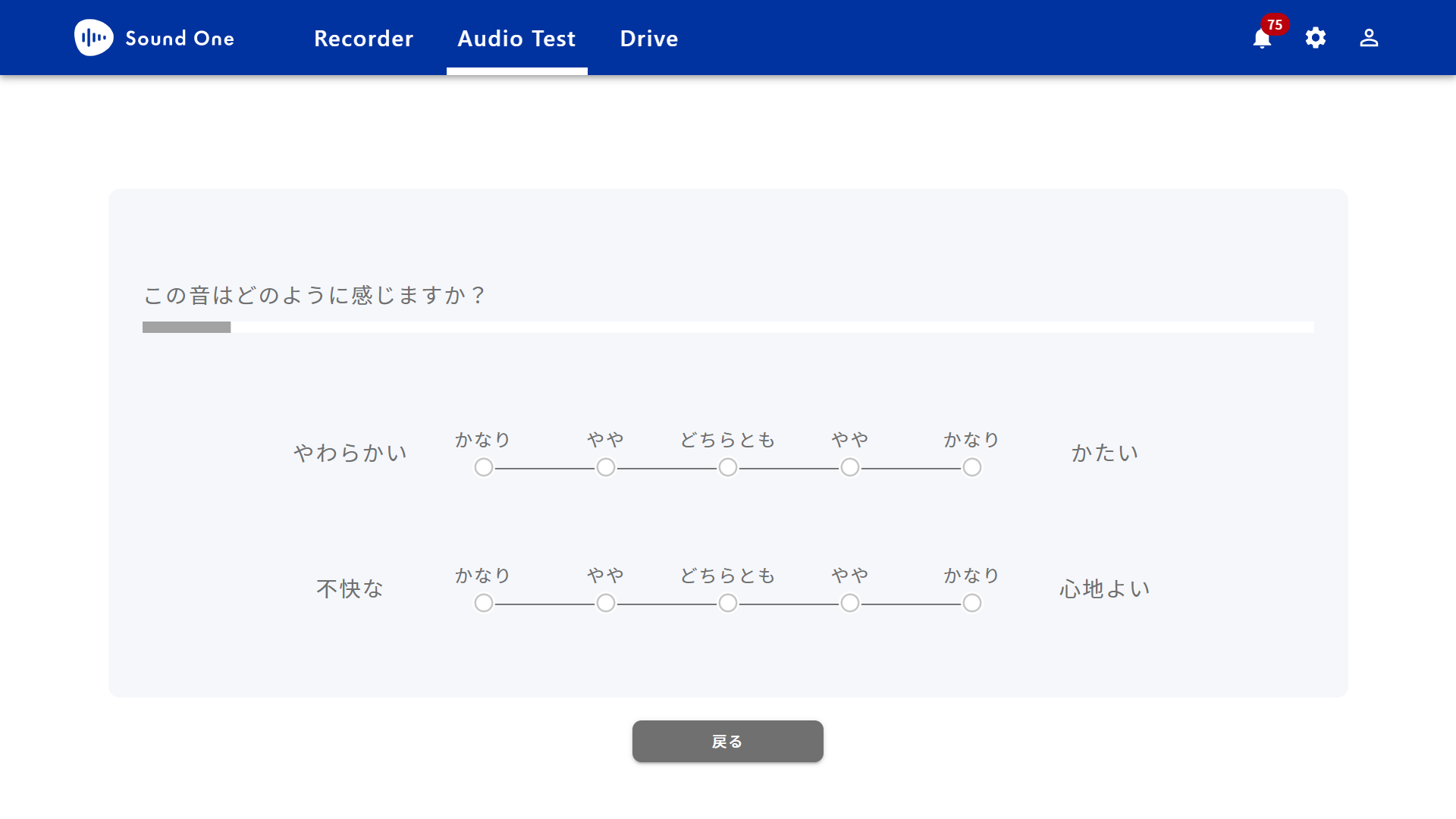Open the user account profile icon
Screen dimensions: 1456x819
click(1369, 38)
